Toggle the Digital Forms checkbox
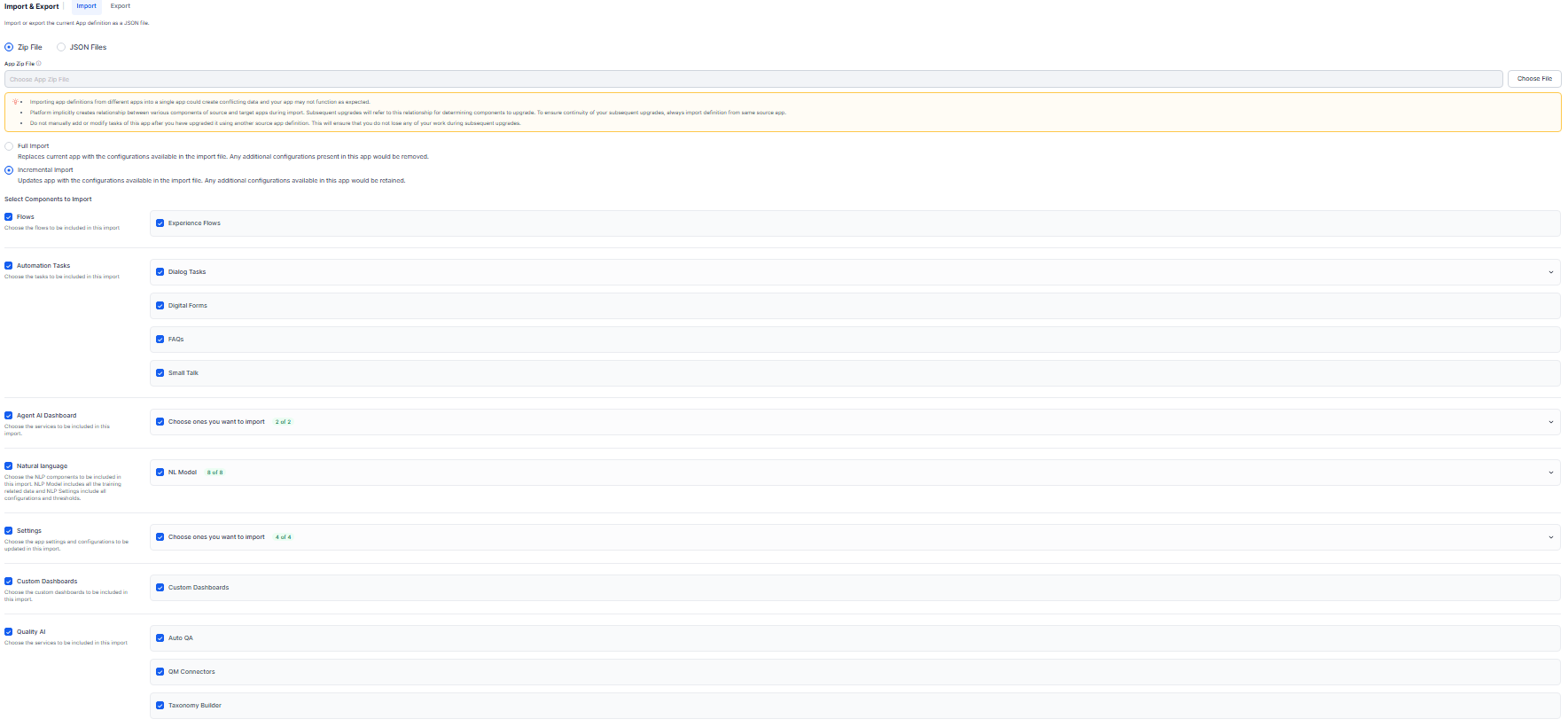The height and width of the screenshot is (727, 1568). [x=160, y=306]
